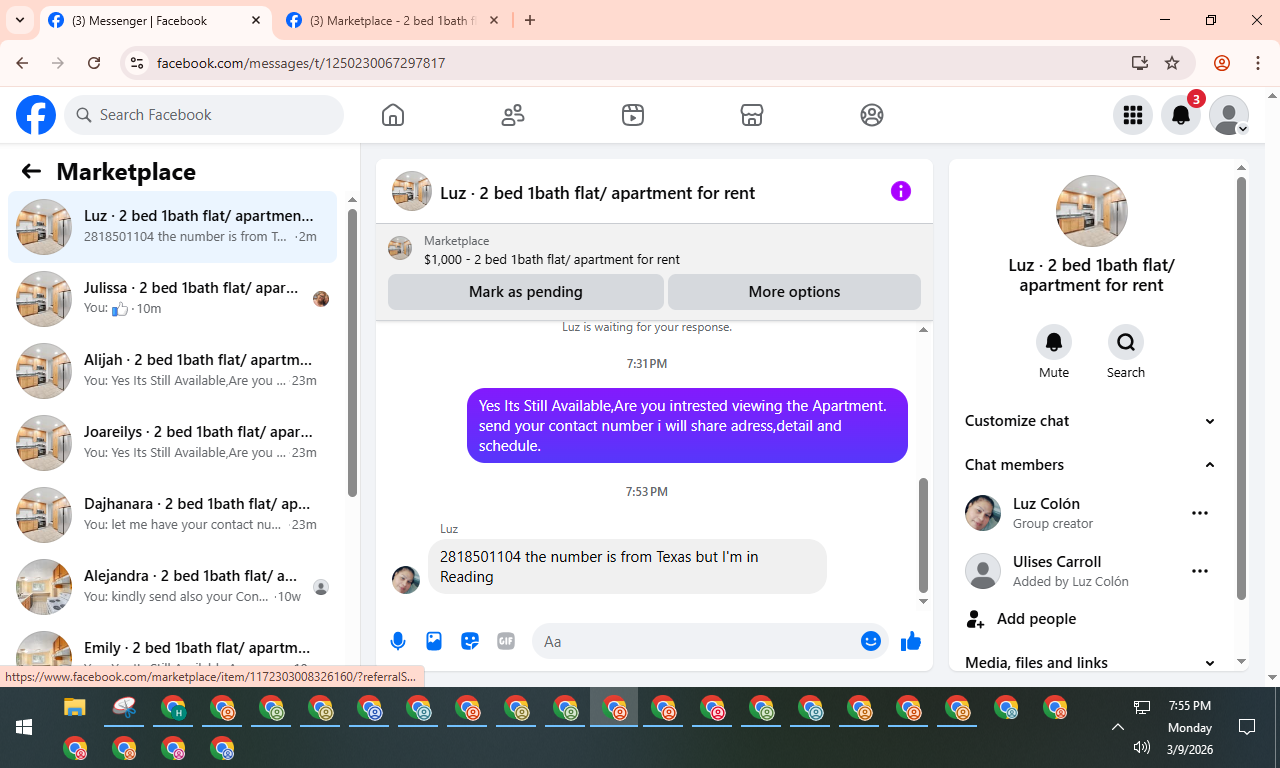Select the Luz conversation in list
1280x768 pixels.
point(172,227)
